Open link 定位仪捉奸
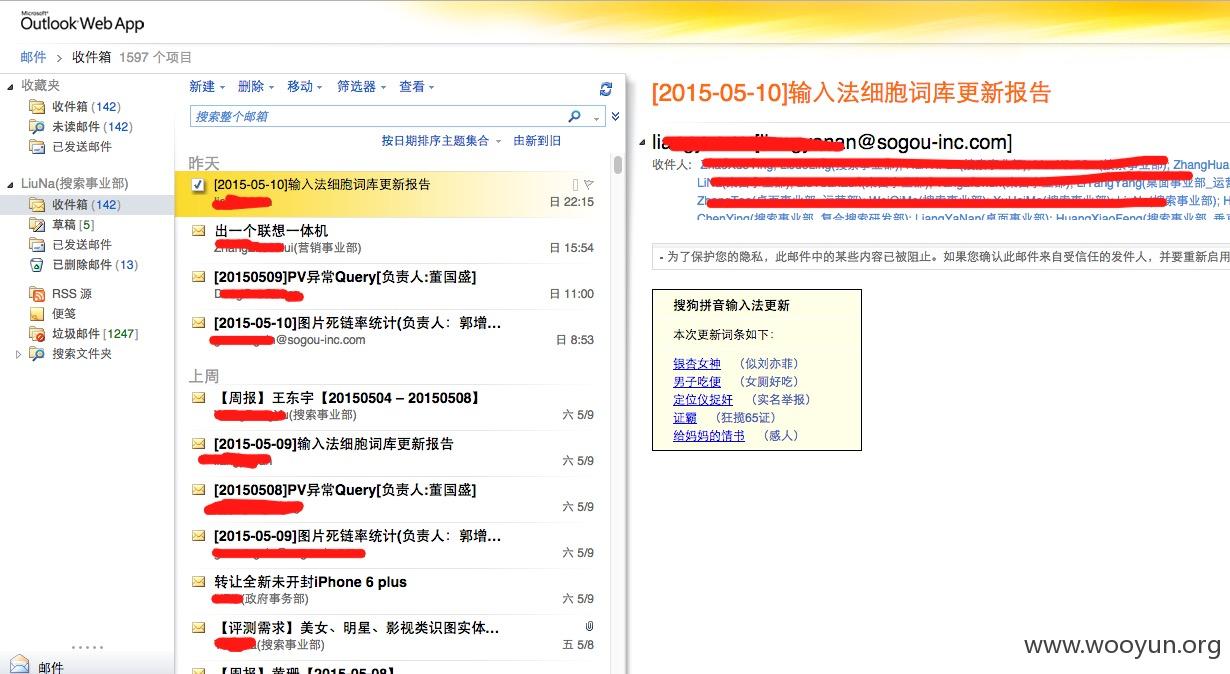Screen dimensions: 1230x674 coord(703,400)
